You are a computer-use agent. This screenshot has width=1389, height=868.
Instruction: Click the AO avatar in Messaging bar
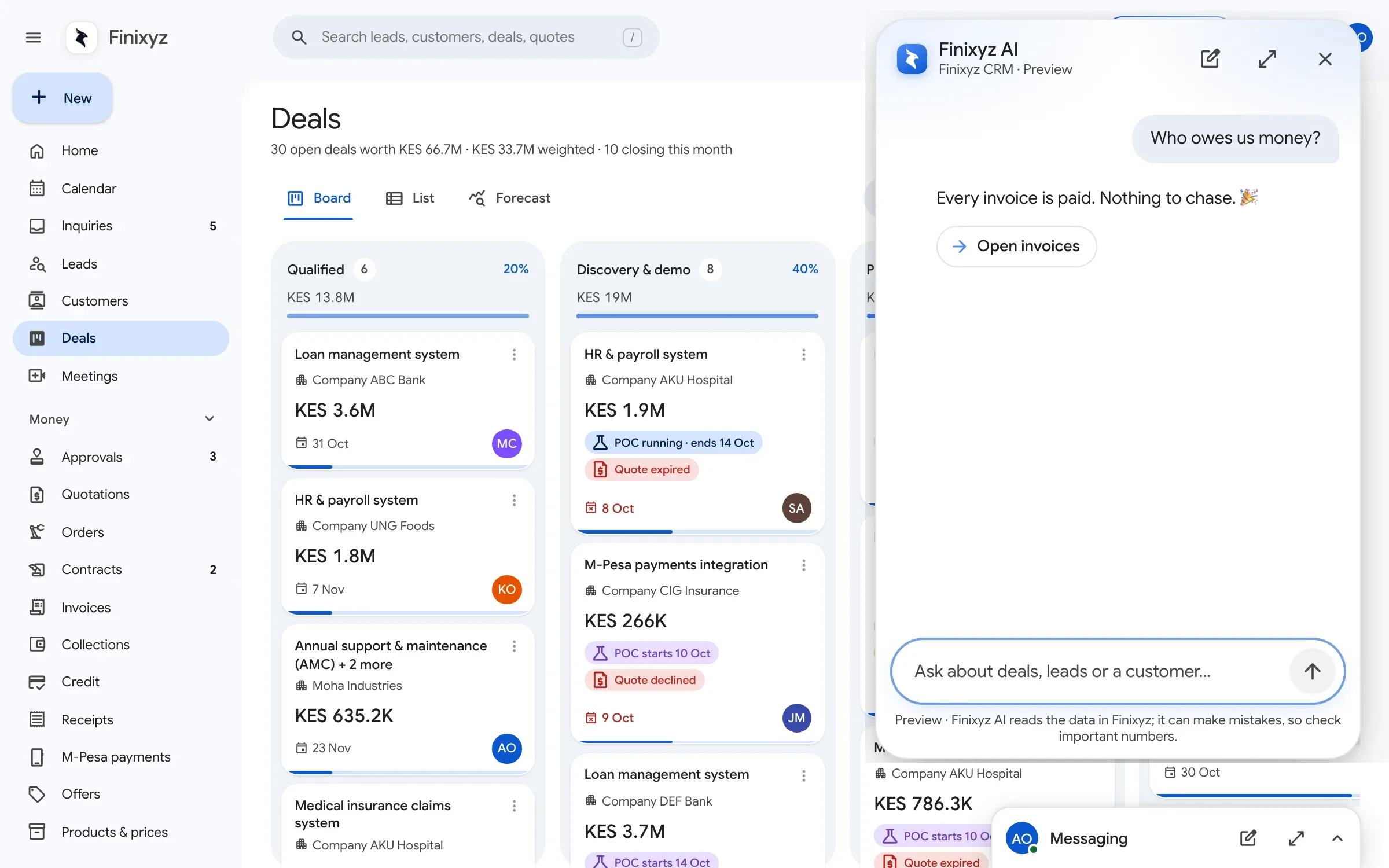tap(1021, 838)
